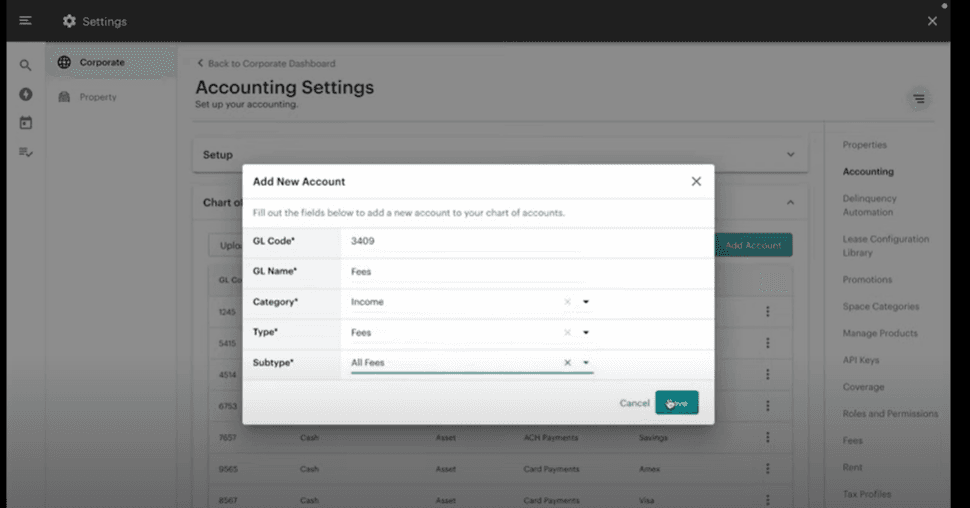Open Space Categories settings

click(x=880, y=306)
